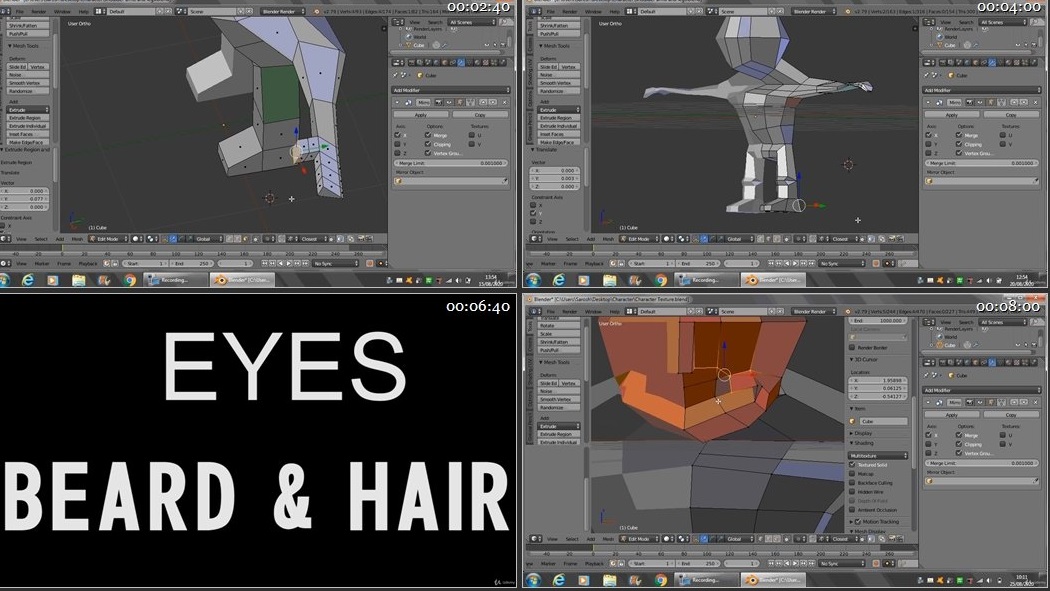Click Merge Limit slider in 00:04:00 frame
Screen dimensions: 1050x591
click(982, 163)
